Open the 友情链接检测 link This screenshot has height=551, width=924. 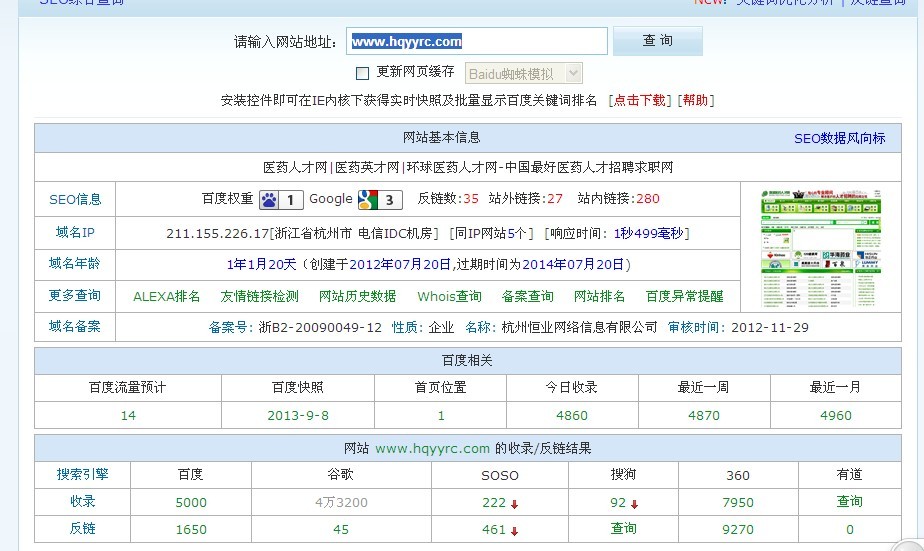259,296
